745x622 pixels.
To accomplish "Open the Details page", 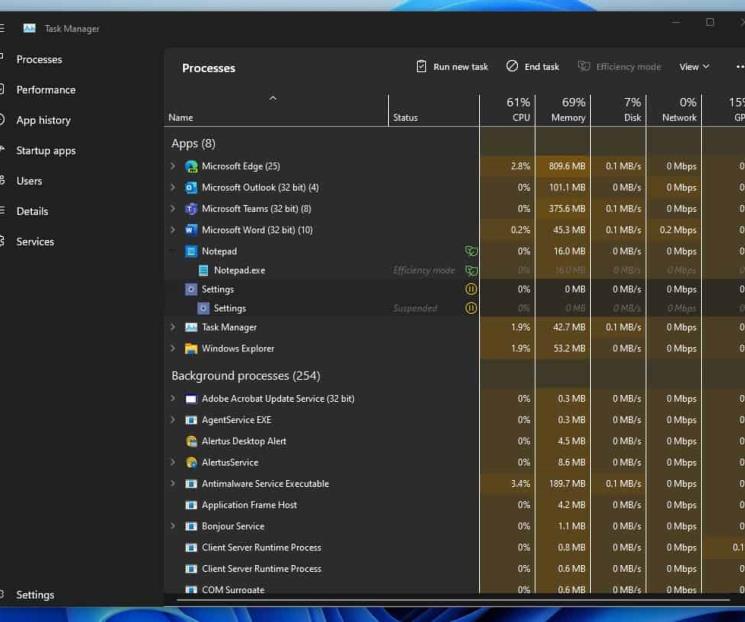I will pos(32,211).
